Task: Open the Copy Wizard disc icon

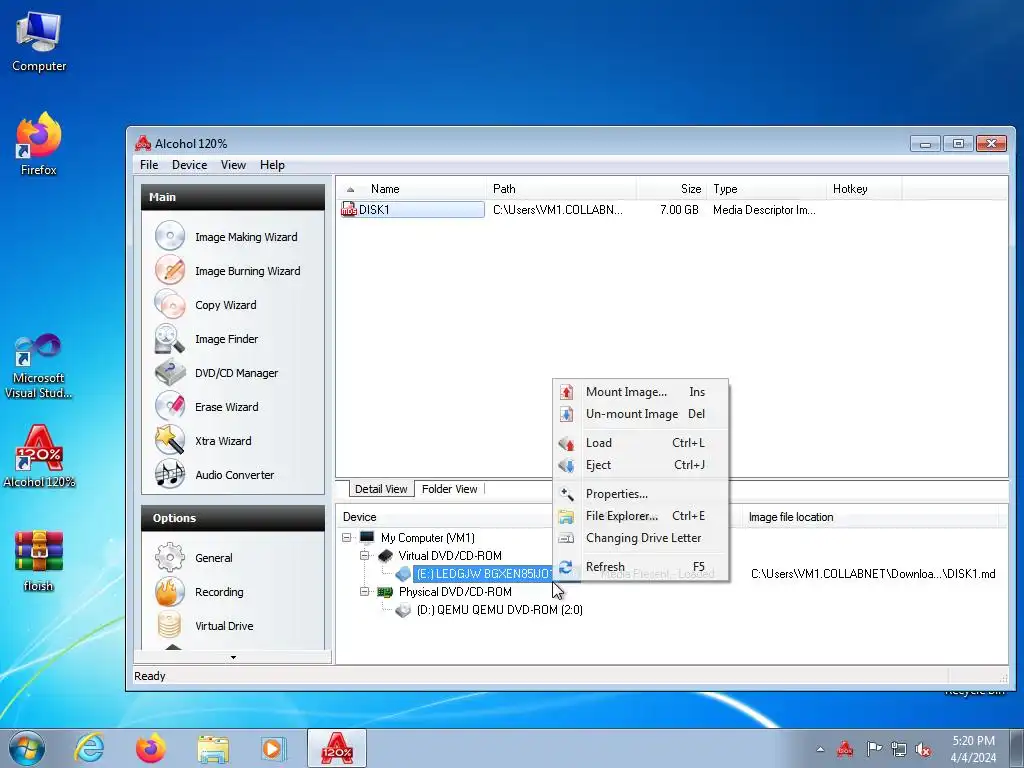Action: coord(170,304)
